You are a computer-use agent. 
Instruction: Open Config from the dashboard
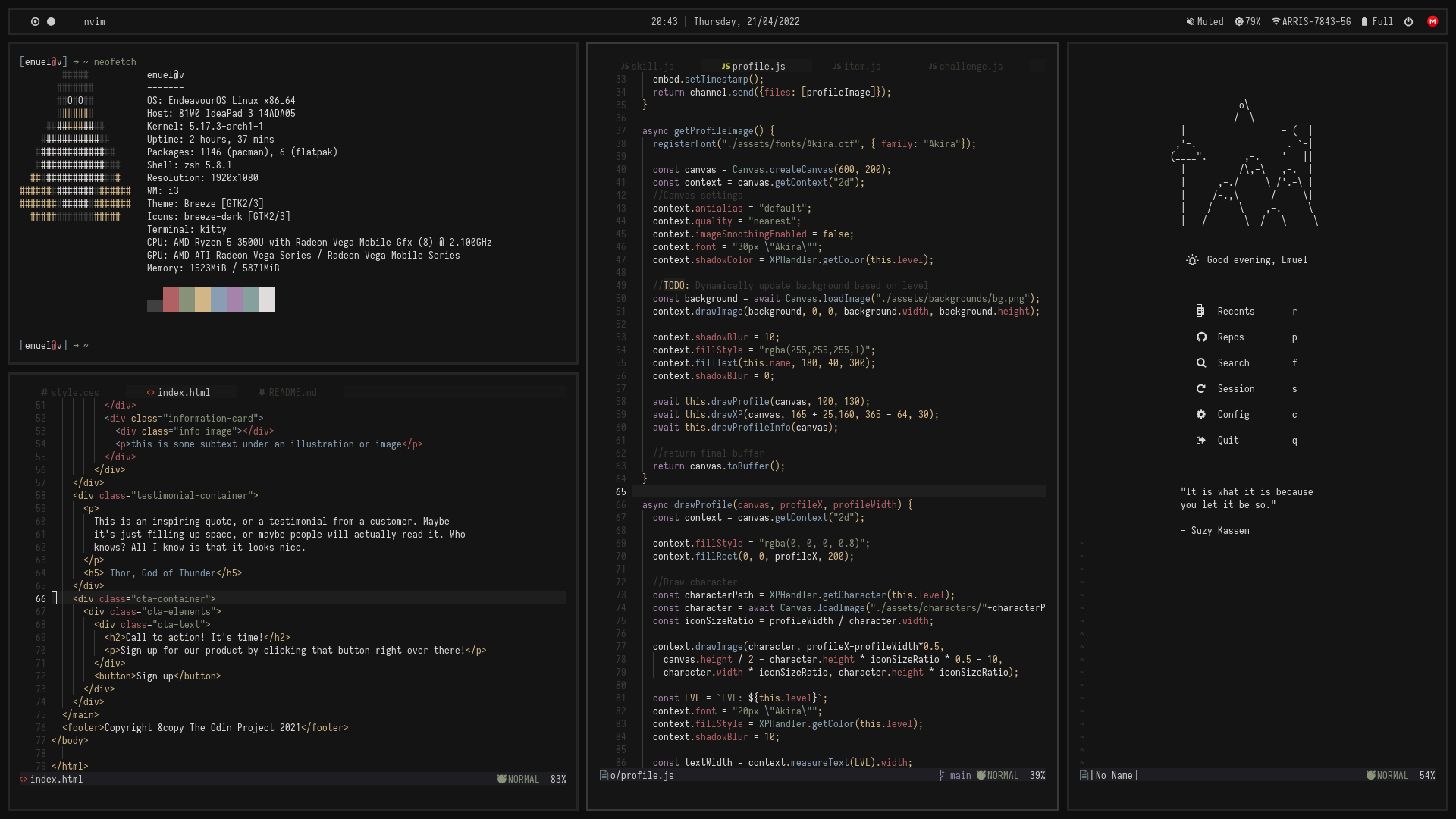click(x=1232, y=415)
